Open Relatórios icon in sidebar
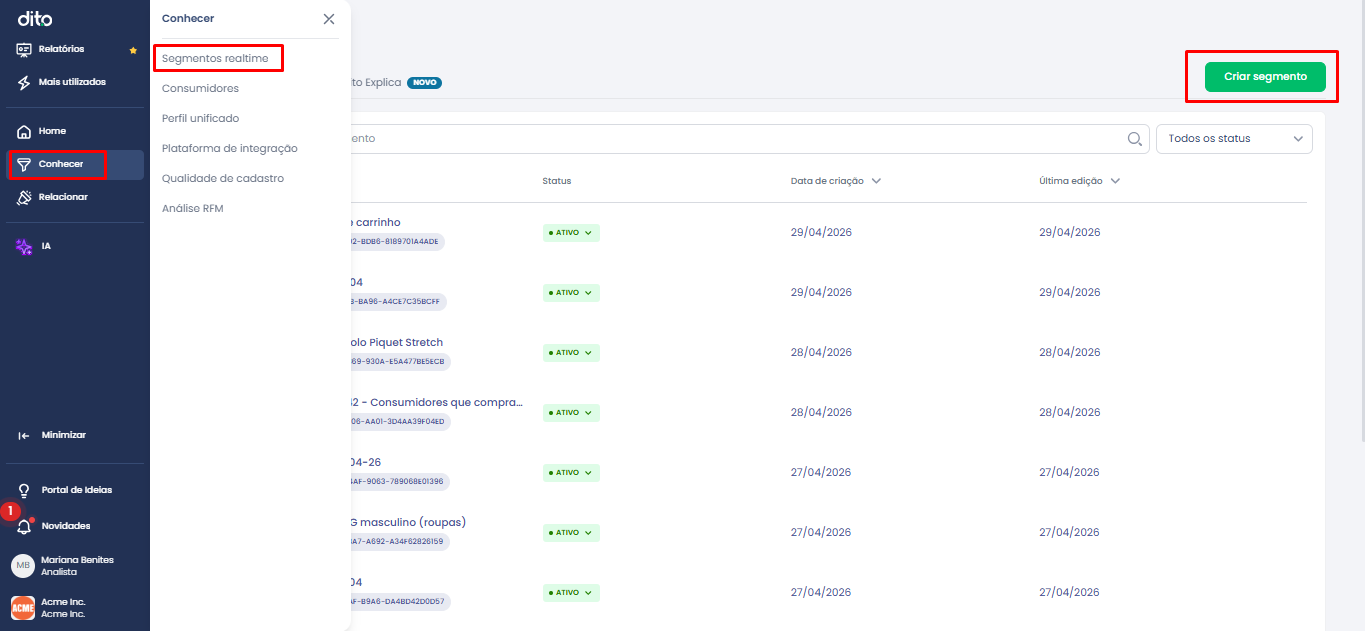Image resolution: width=1365 pixels, height=631 pixels. tap(24, 49)
